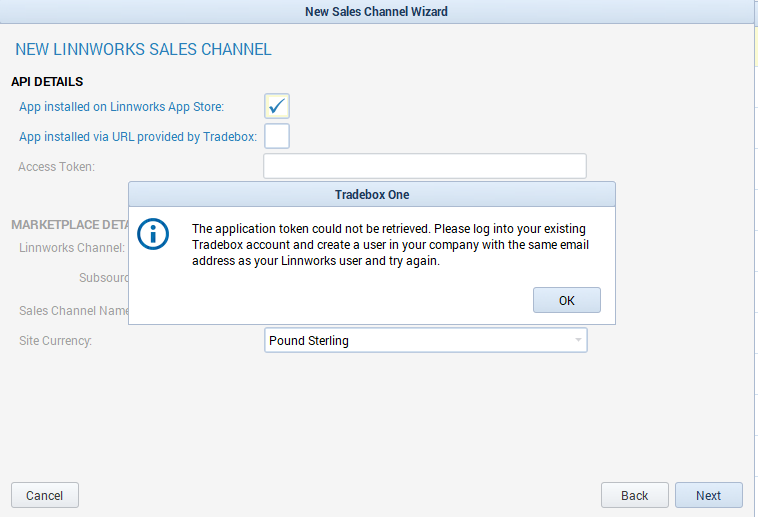Enable App installed via URL checkbox
The image size is (758, 517).
[x=277, y=136]
